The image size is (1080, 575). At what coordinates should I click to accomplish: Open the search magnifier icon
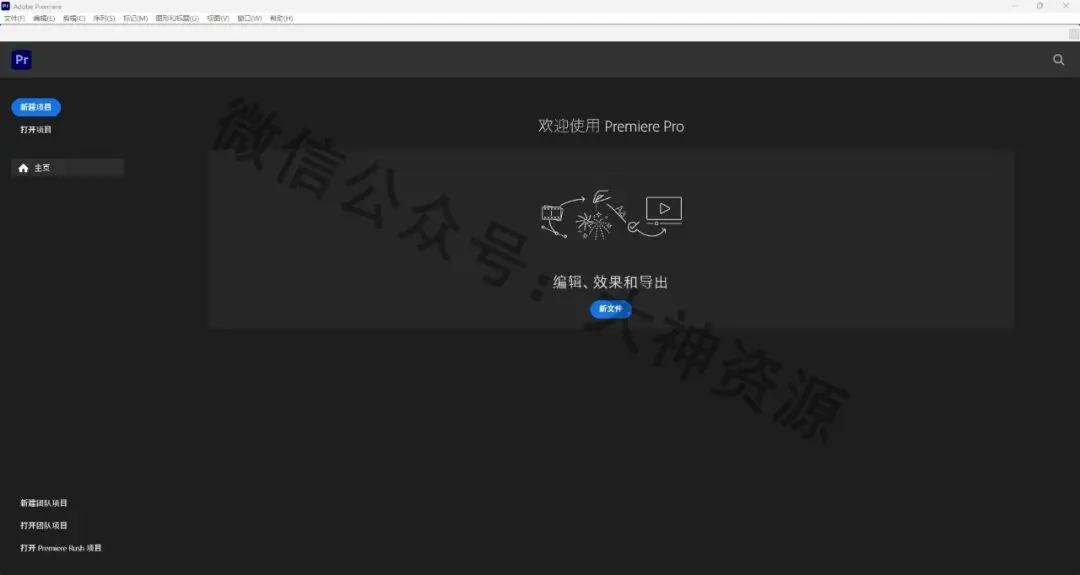pos(1059,60)
